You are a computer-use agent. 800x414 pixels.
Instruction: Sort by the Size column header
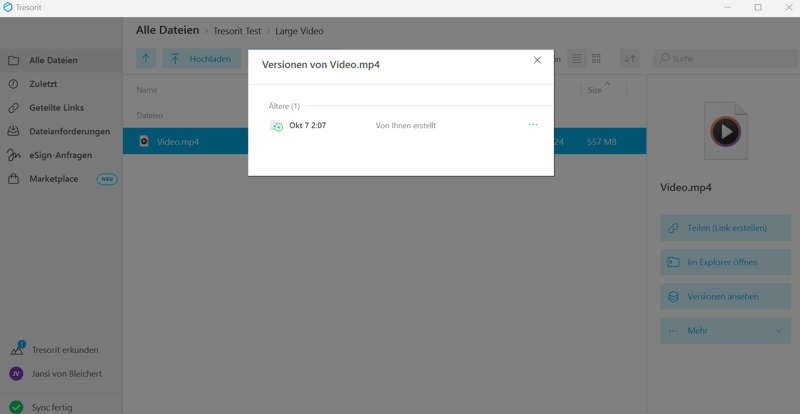pyautogui.click(x=594, y=90)
